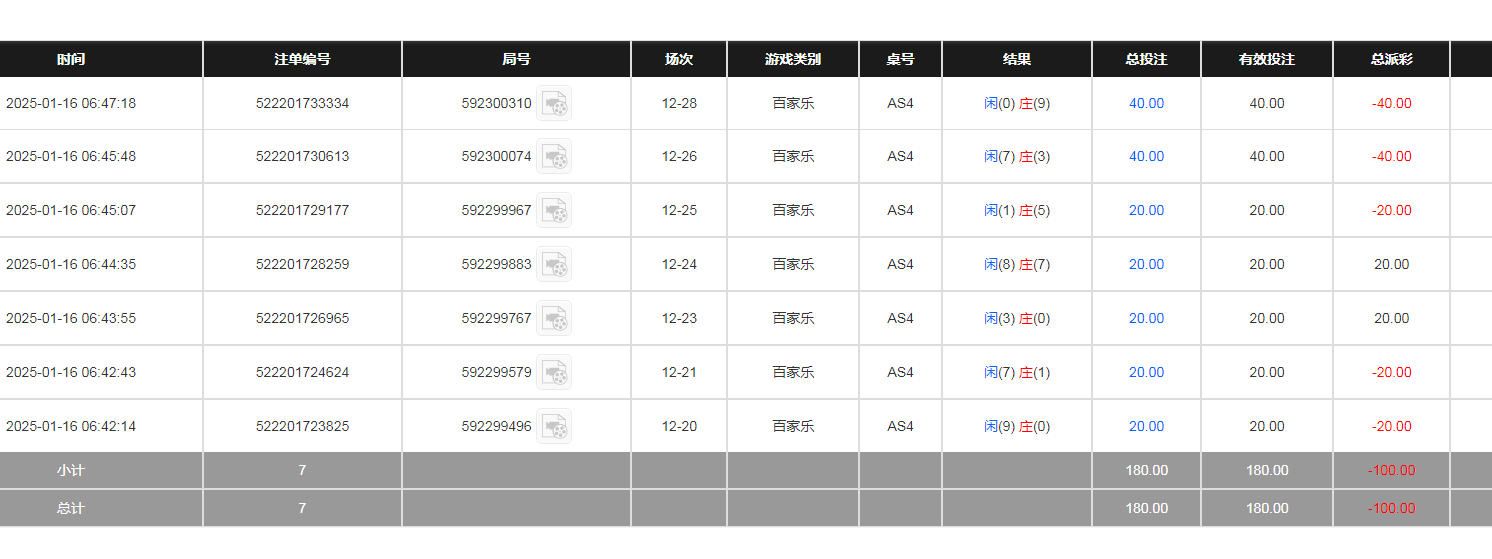The height and width of the screenshot is (559, 1492).
Task: Click the 时间 column header
Action: [x=71, y=59]
